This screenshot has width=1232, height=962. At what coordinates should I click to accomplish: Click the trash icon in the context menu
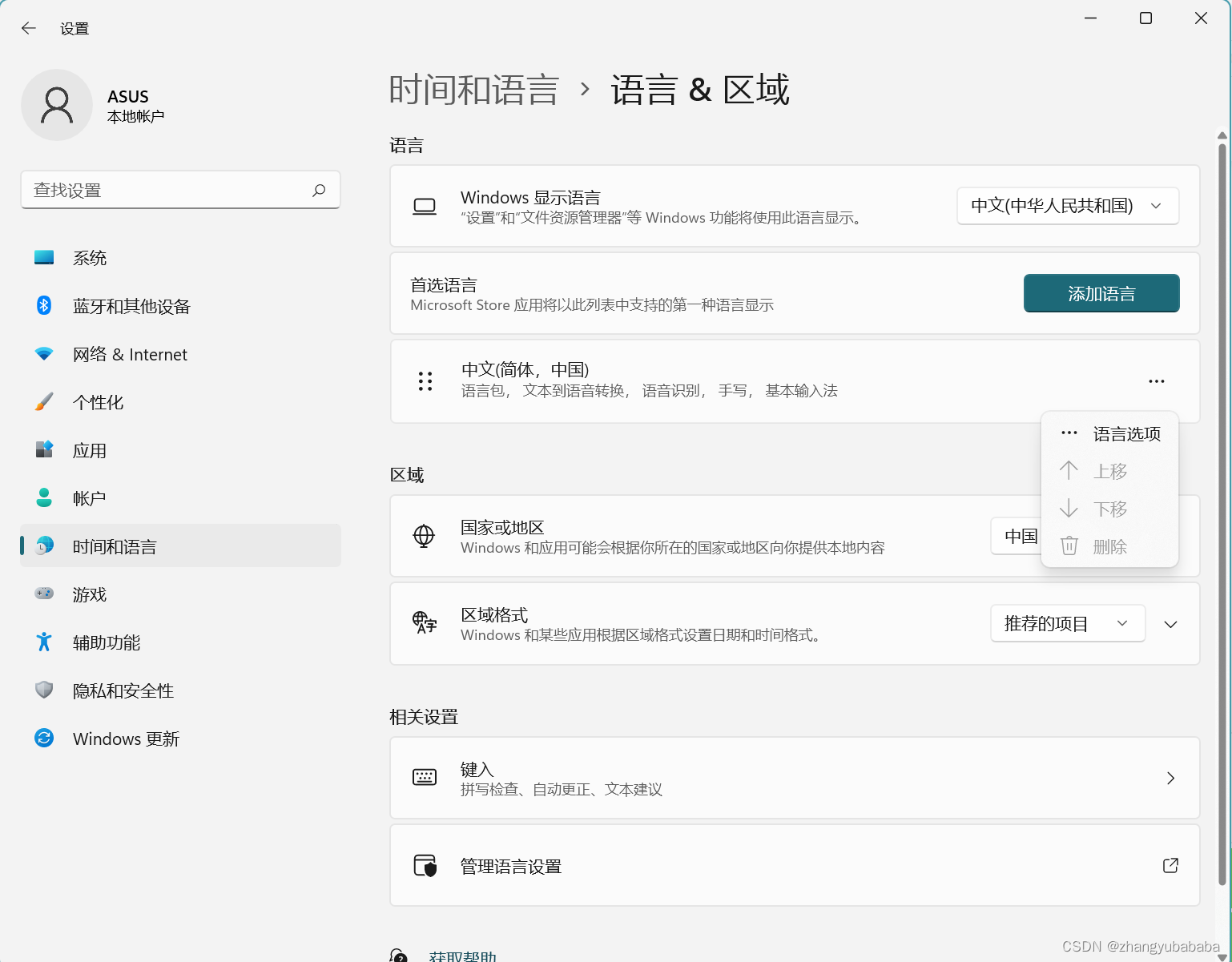1069,545
